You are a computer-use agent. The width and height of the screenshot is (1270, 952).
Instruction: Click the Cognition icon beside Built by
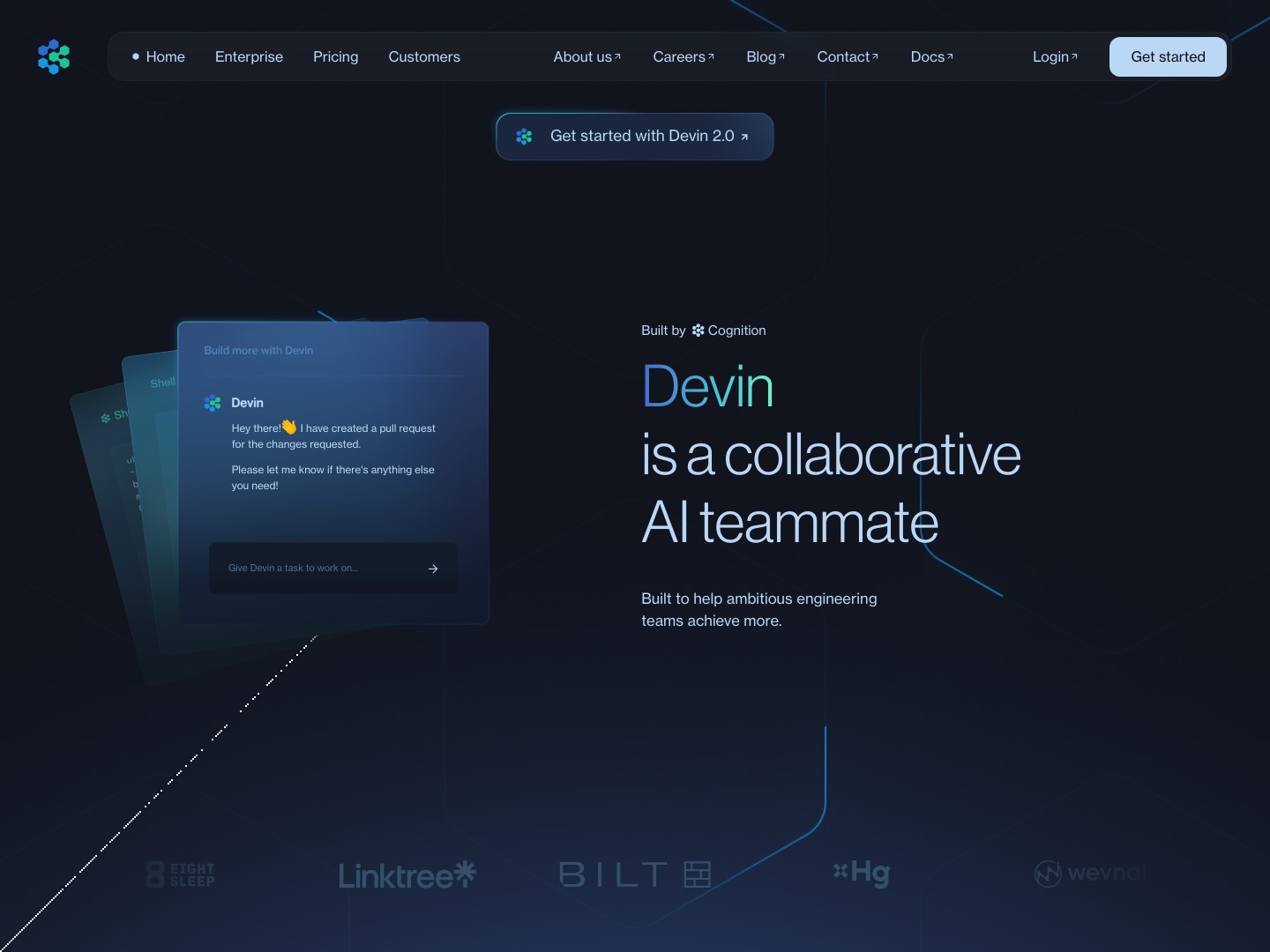click(x=698, y=331)
